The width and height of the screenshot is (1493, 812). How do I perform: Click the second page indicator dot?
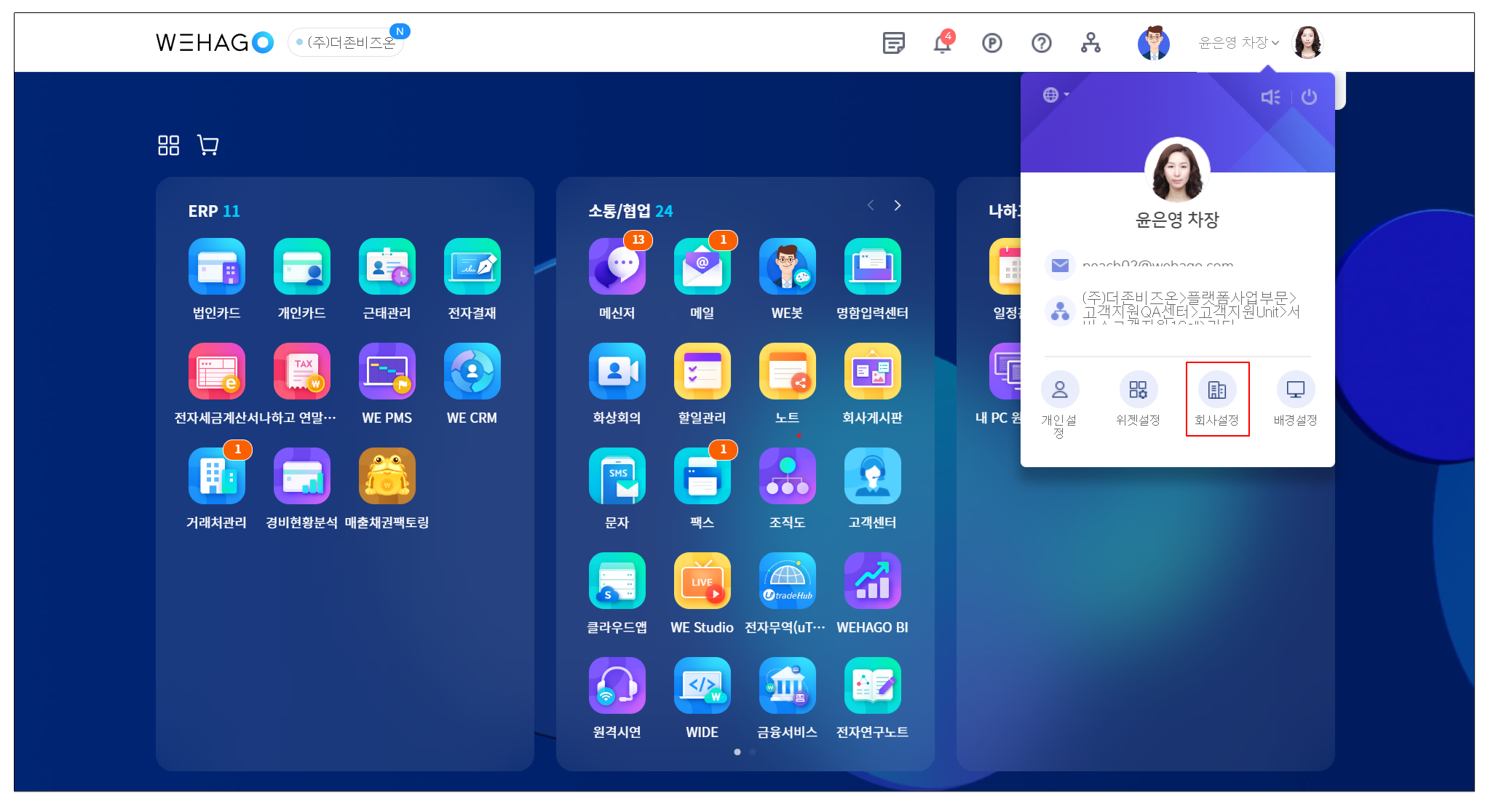click(753, 752)
